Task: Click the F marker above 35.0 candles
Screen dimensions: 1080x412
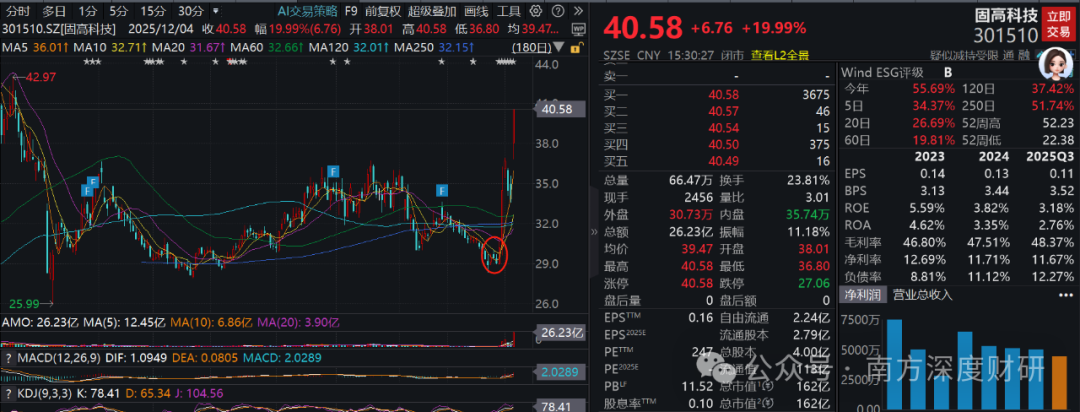Action: 331,171
